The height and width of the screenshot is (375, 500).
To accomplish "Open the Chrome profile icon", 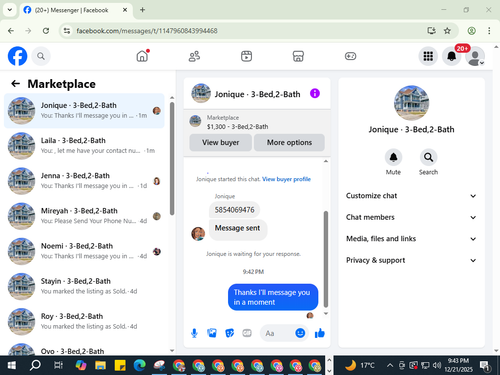I will [x=471, y=31].
